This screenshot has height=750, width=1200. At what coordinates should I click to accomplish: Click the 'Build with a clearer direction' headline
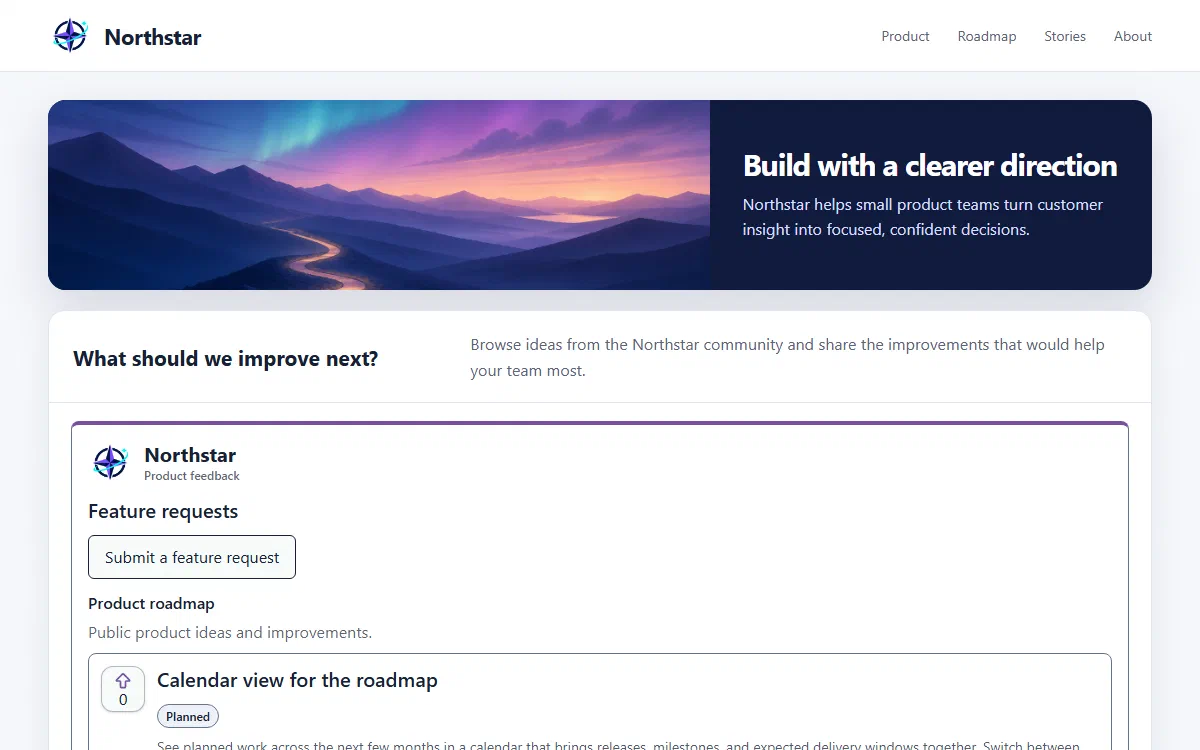tap(930, 166)
